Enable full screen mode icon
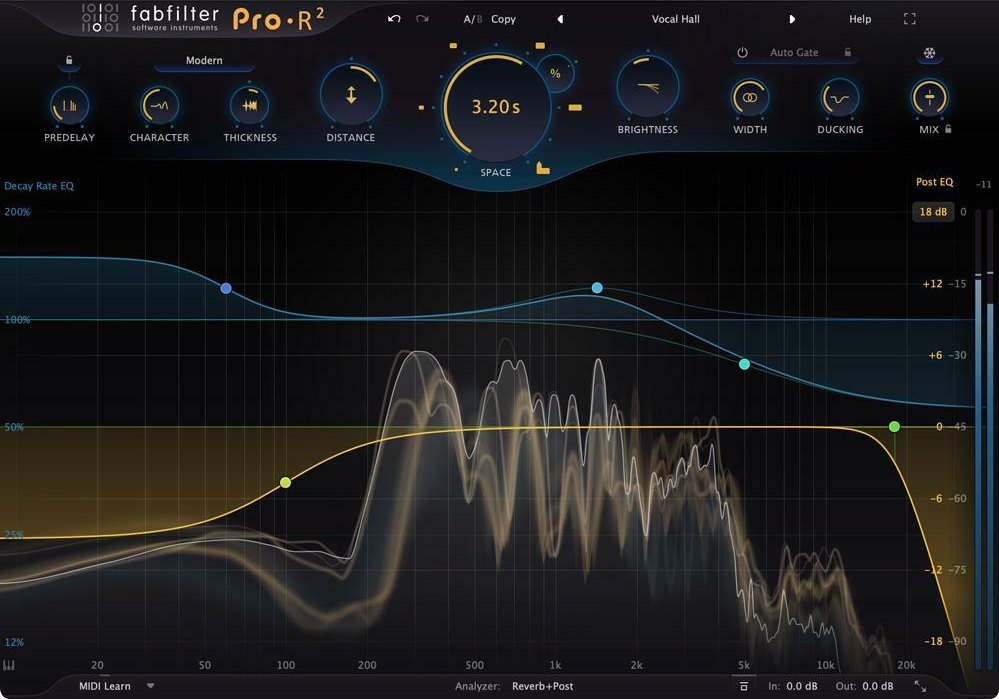This screenshot has height=699, width=999. pos(909,17)
